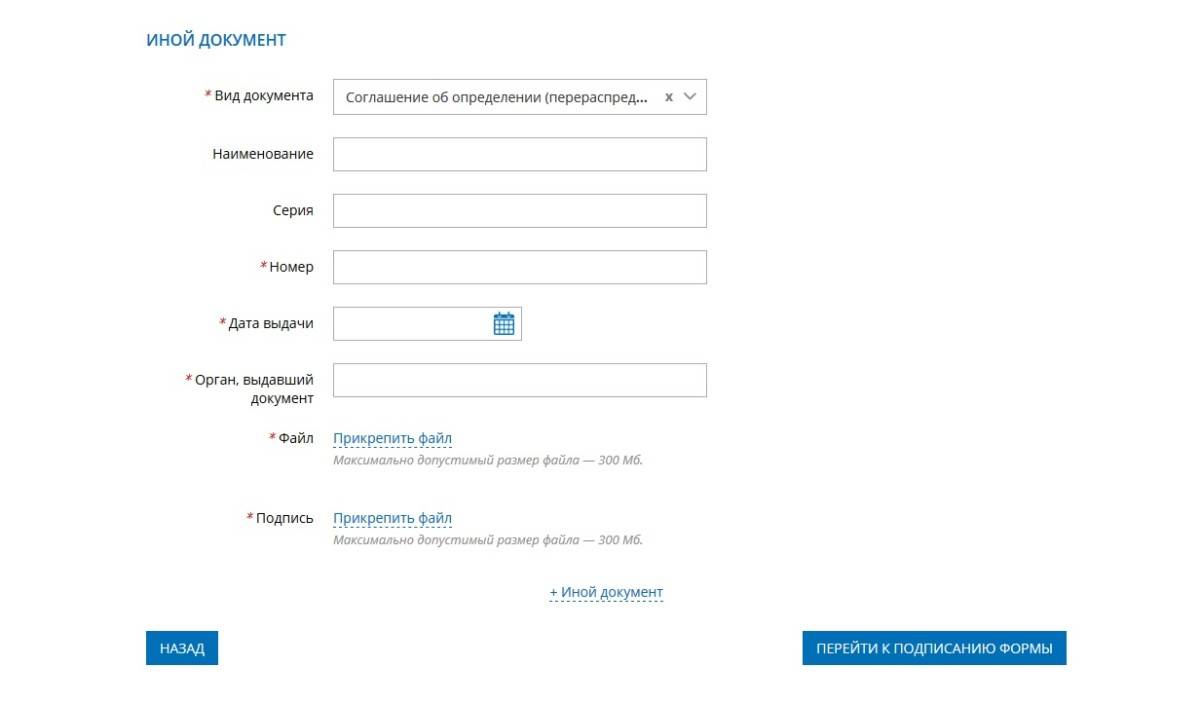1200x703 pixels.
Task: Select the Номер input field
Action: [519, 267]
